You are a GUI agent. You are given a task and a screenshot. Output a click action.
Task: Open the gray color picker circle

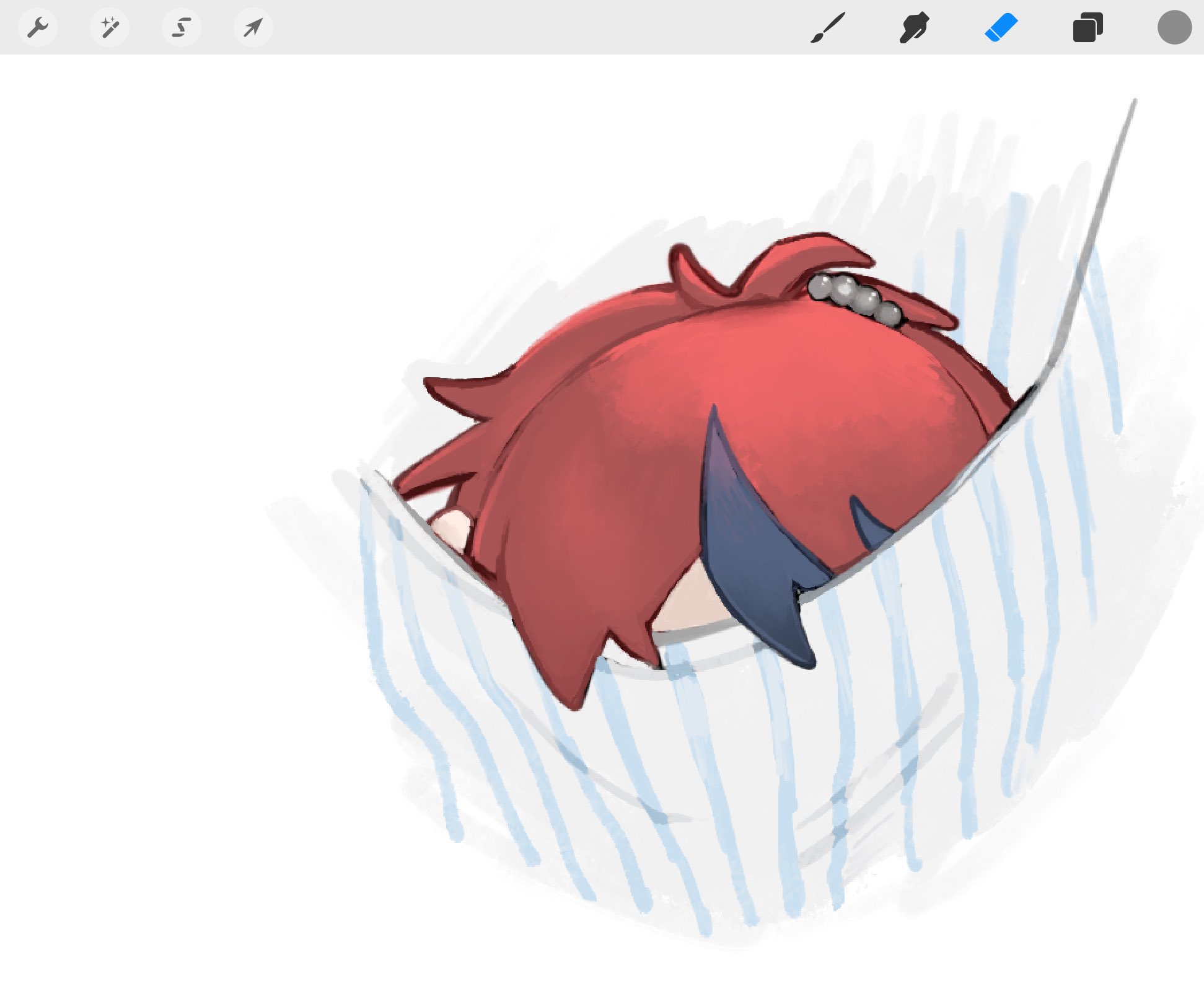point(1174,27)
